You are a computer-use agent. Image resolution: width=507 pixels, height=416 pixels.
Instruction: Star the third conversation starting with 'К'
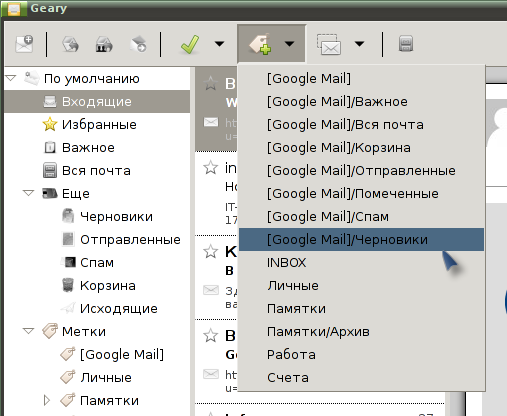coord(211,251)
